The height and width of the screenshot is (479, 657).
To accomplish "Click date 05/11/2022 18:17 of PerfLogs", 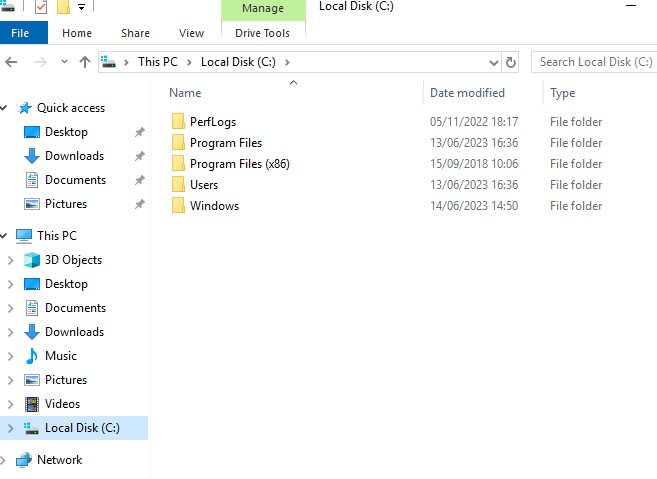I will [x=474, y=122].
